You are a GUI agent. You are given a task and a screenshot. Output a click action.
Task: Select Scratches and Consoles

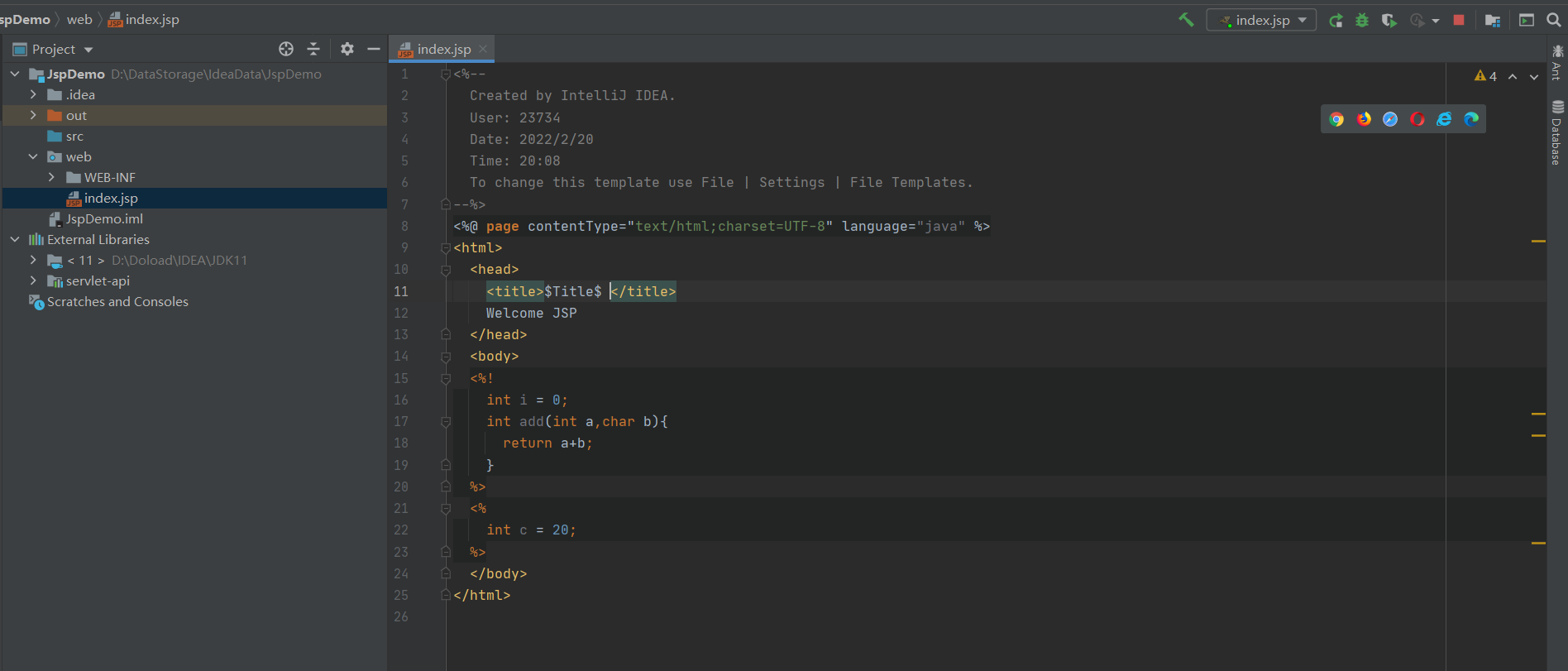click(108, 301)
